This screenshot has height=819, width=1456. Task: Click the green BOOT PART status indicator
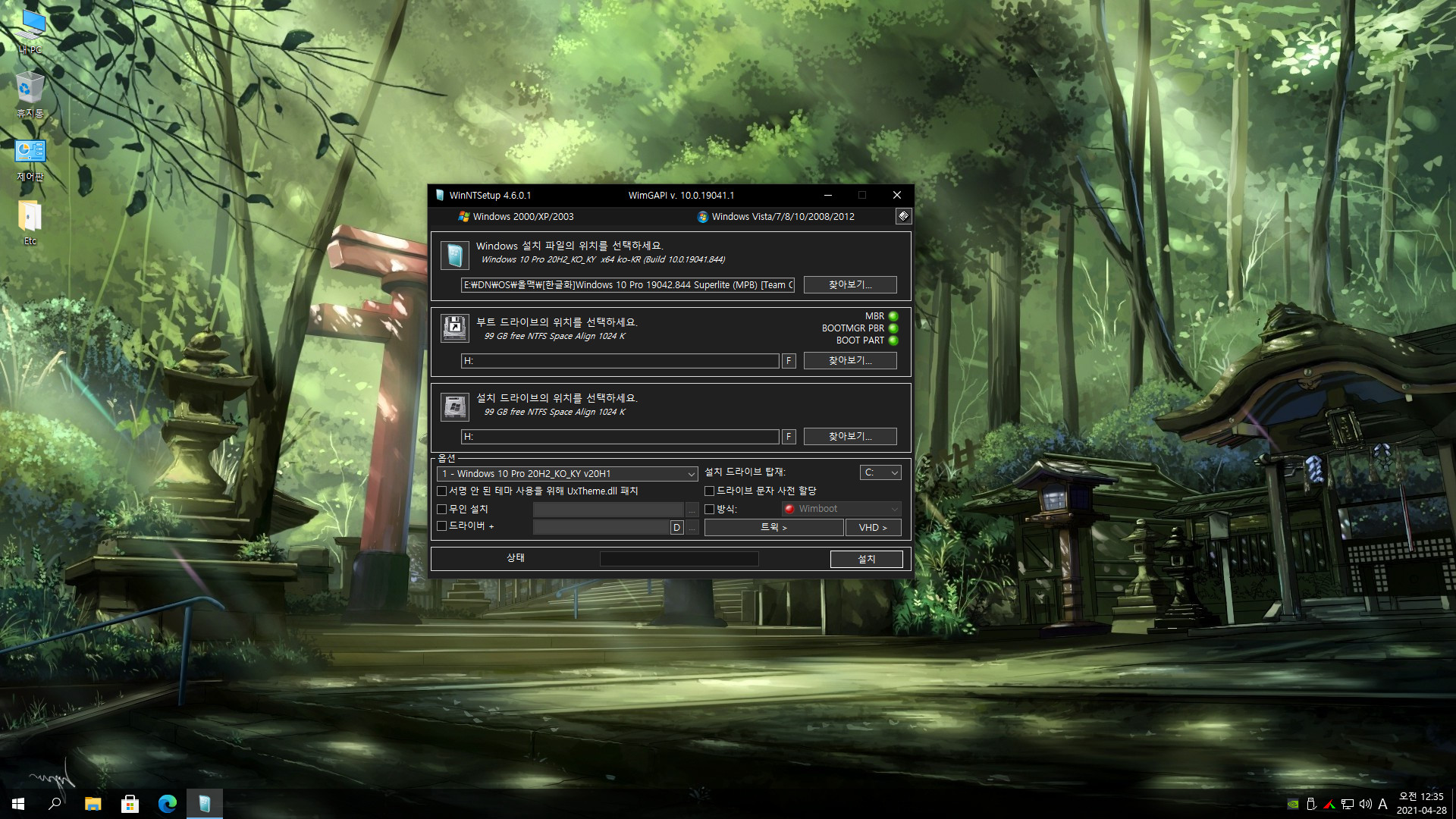[893, 340]
